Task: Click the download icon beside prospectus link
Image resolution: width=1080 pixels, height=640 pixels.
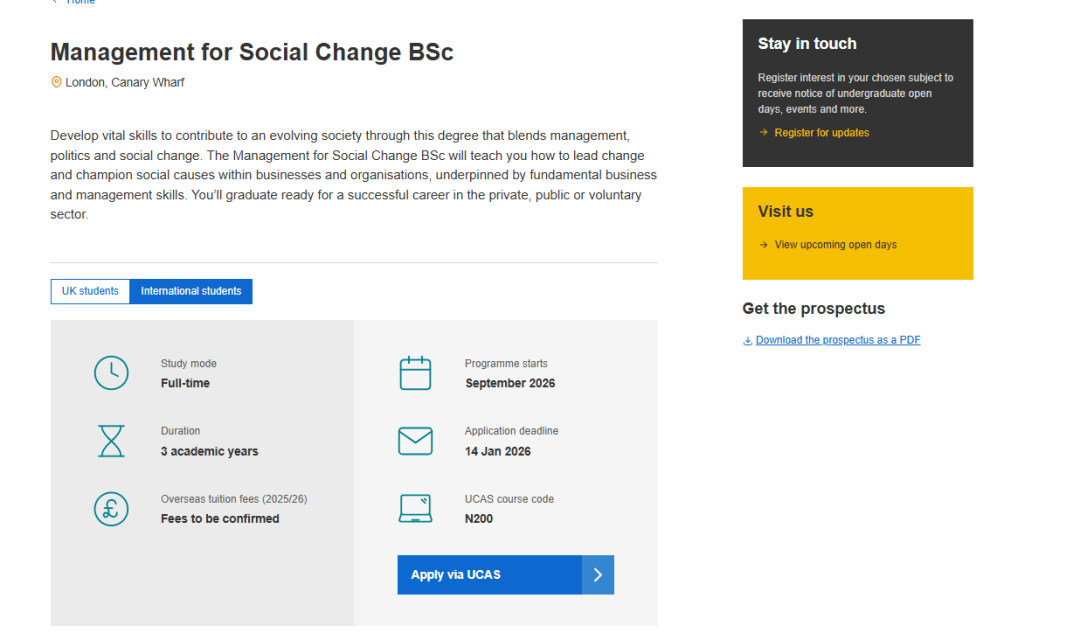Action: pos(747,341)
